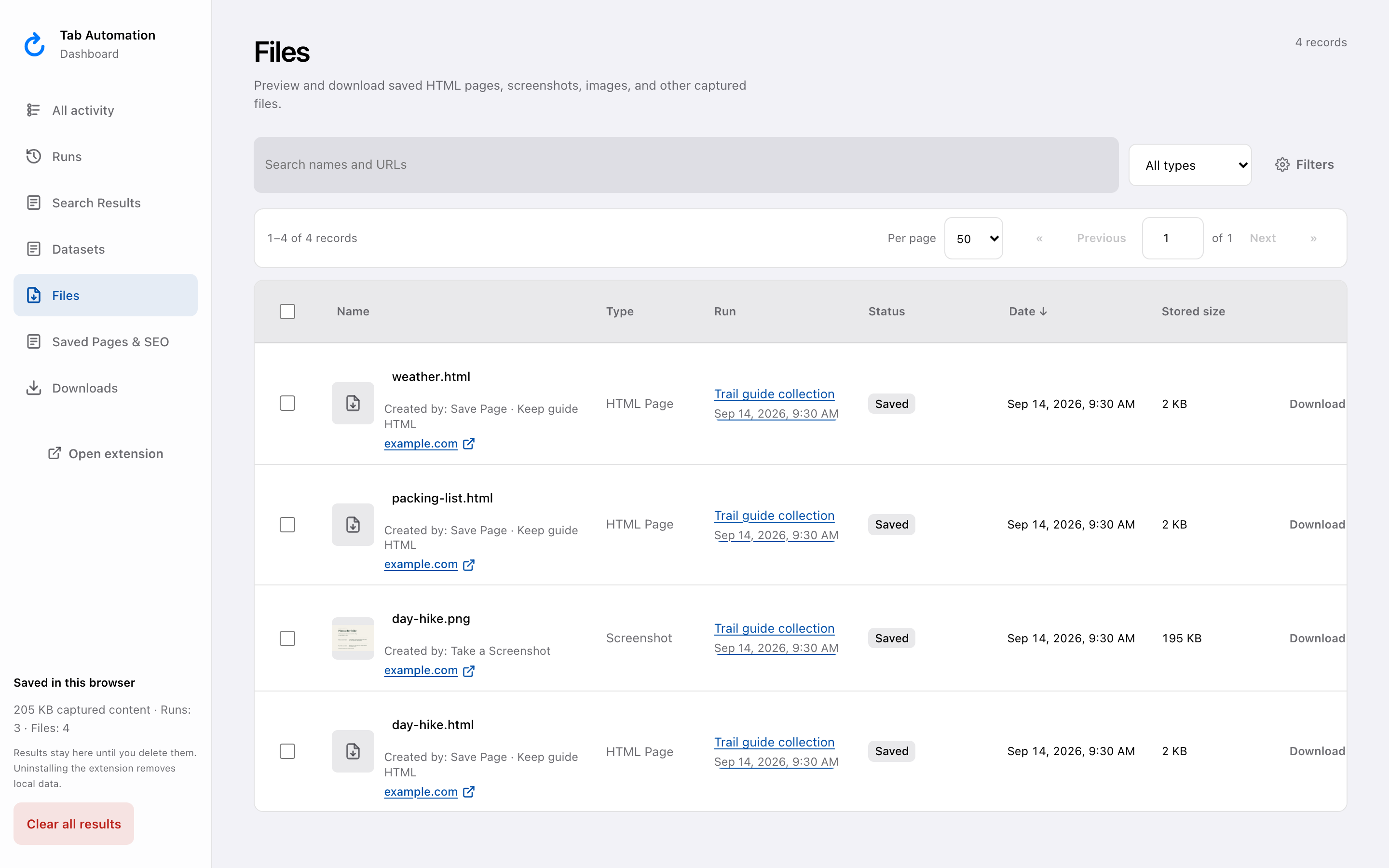The width and height of the screenshot is (1389, 868).
Task: Go to All activity in sidebar
Action: point(106,109)
